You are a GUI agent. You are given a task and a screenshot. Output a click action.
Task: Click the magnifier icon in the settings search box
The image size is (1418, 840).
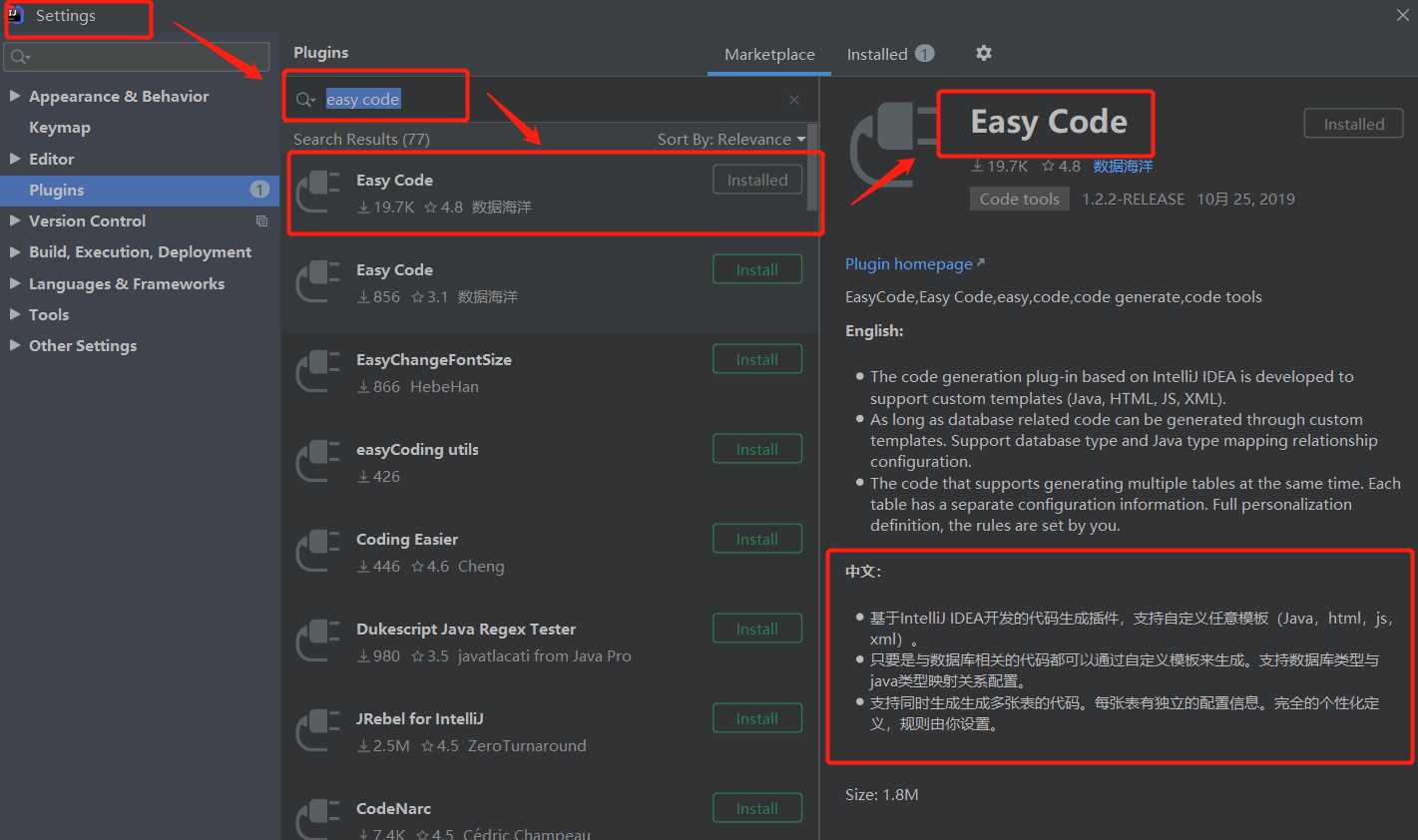pyautogui.click(x=20, y=57)
